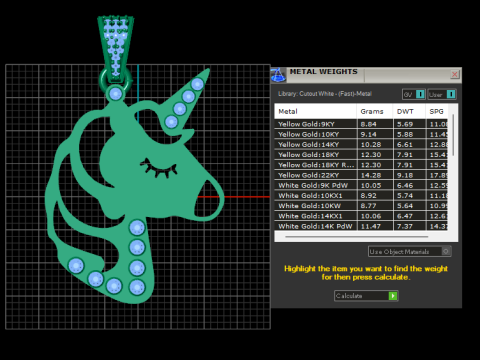The image size is (480, 360).
Task: Toggle the Use Object Materials option
Action: (410, 251)
